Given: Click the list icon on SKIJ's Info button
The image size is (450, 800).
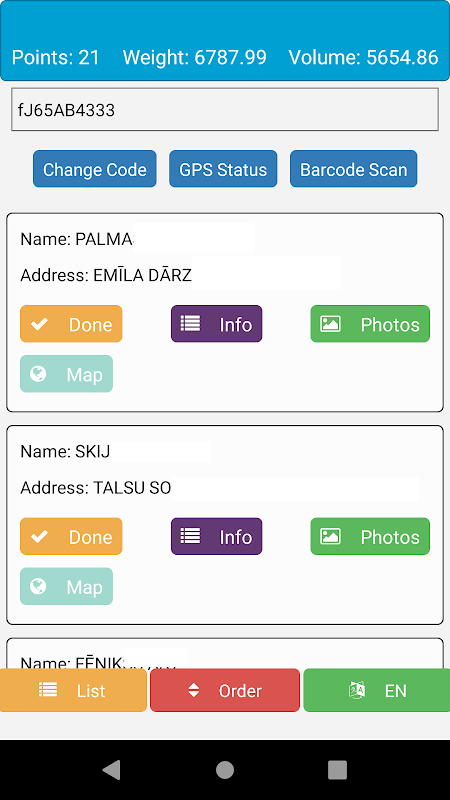Looking at the screenshot, I should (190, 536).
